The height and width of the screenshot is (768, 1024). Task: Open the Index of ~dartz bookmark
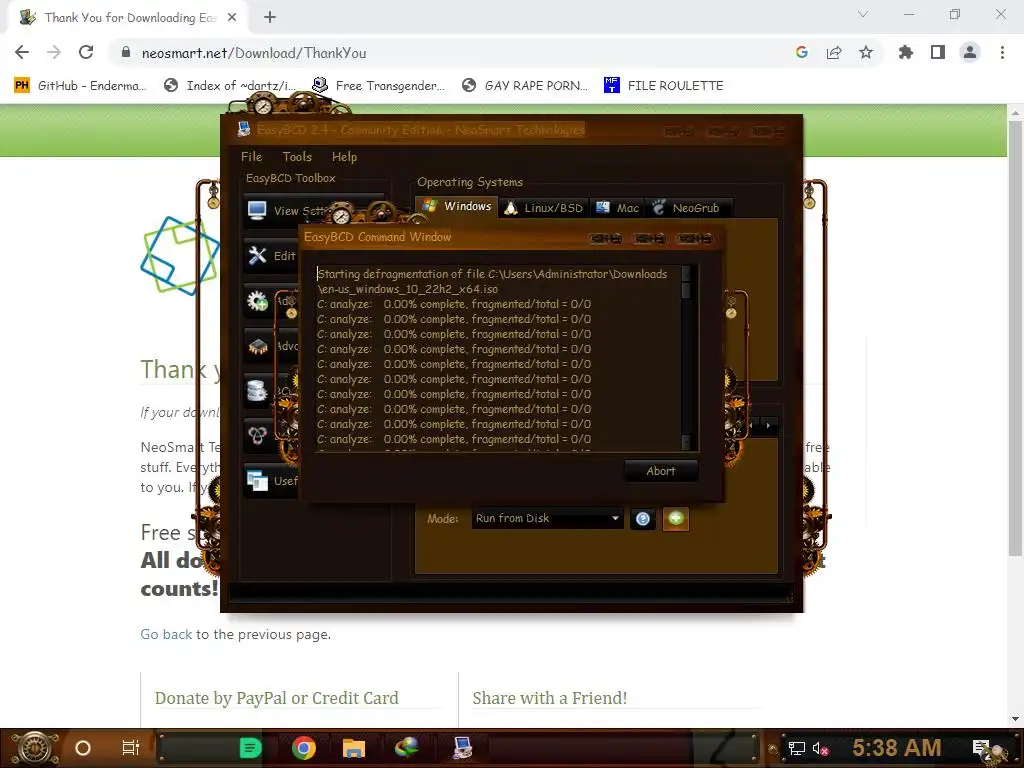pyautogui.click(x=229, y=86)
